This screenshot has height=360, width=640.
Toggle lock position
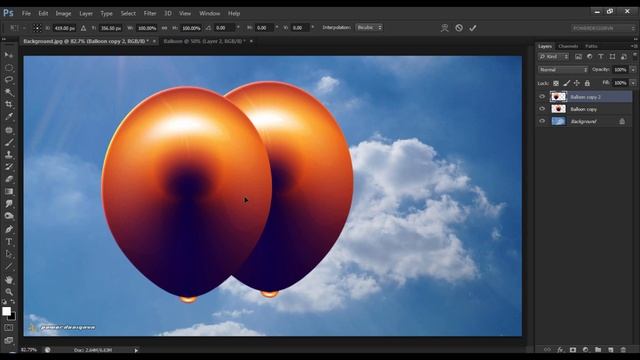577,83
